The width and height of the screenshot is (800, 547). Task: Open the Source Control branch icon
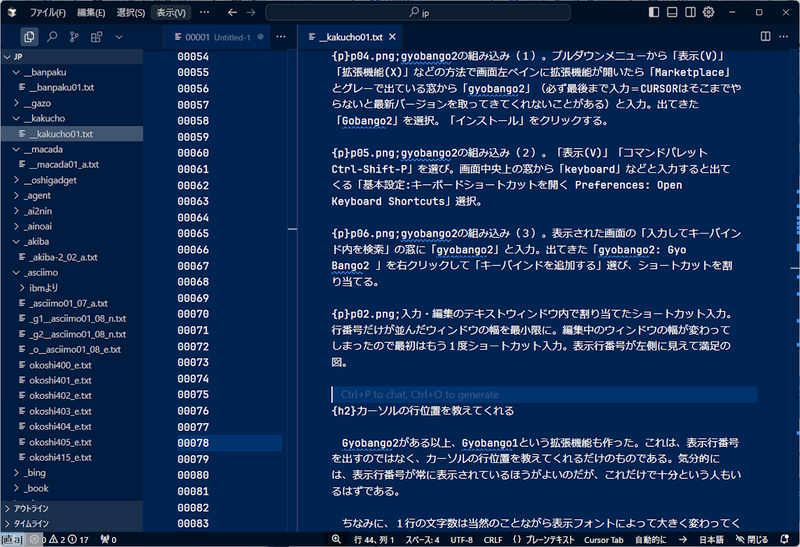point(74,37)
